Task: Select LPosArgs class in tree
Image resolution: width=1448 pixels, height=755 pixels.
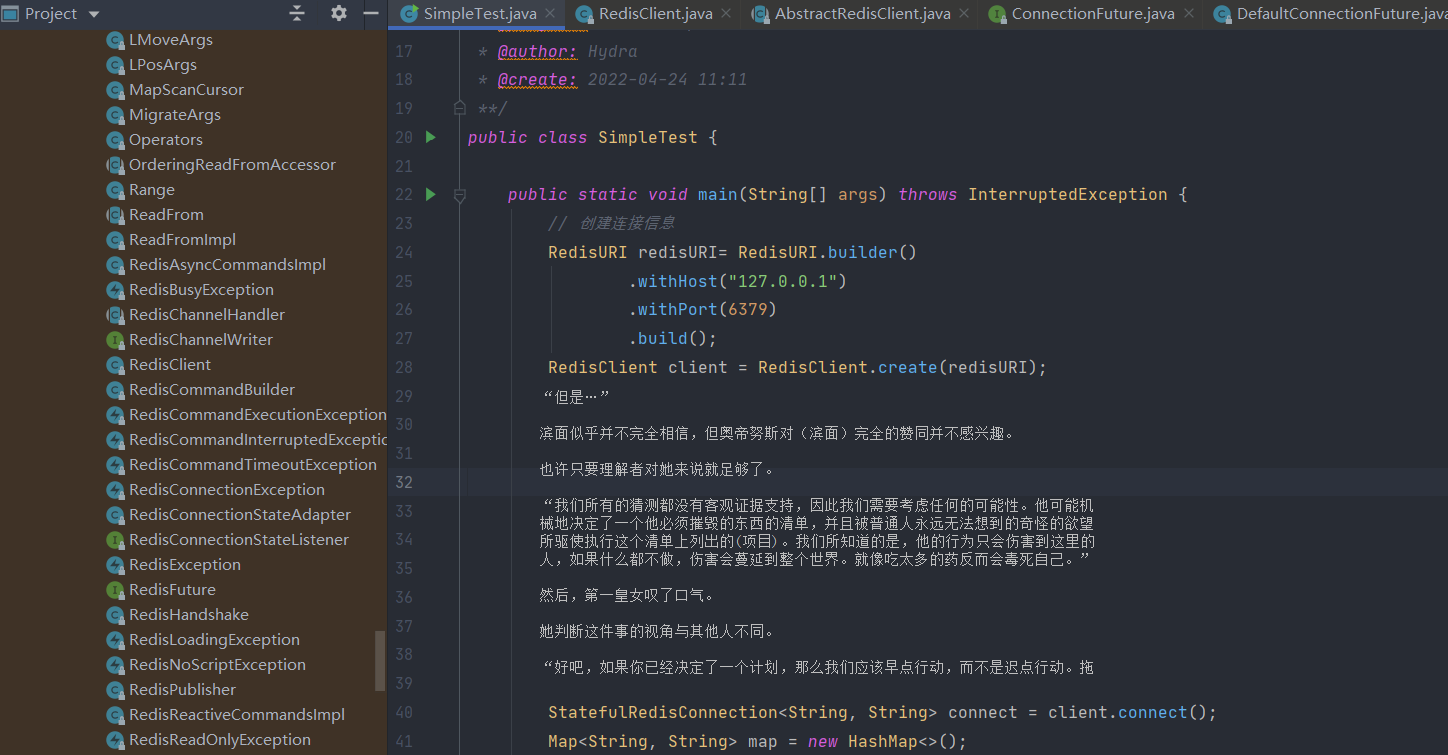Action: (x=163, y=65)
